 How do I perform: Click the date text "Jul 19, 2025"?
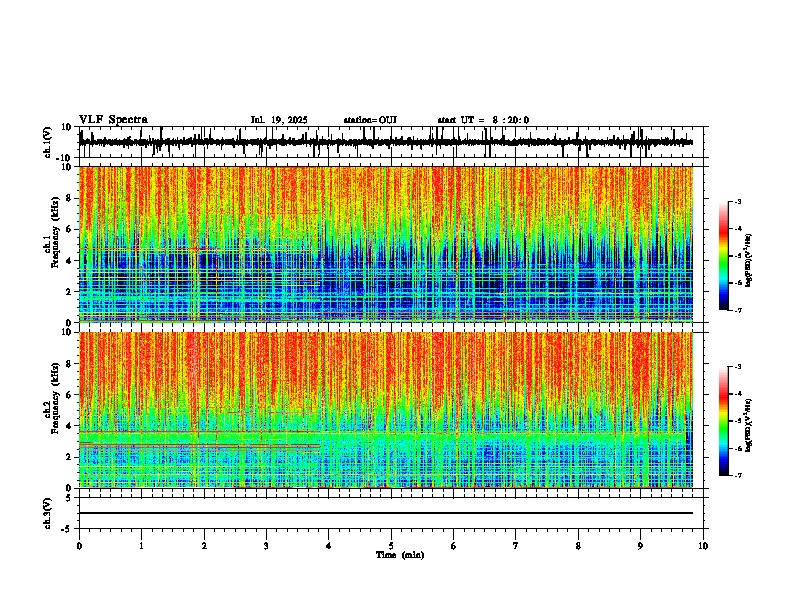coord(279,120)
